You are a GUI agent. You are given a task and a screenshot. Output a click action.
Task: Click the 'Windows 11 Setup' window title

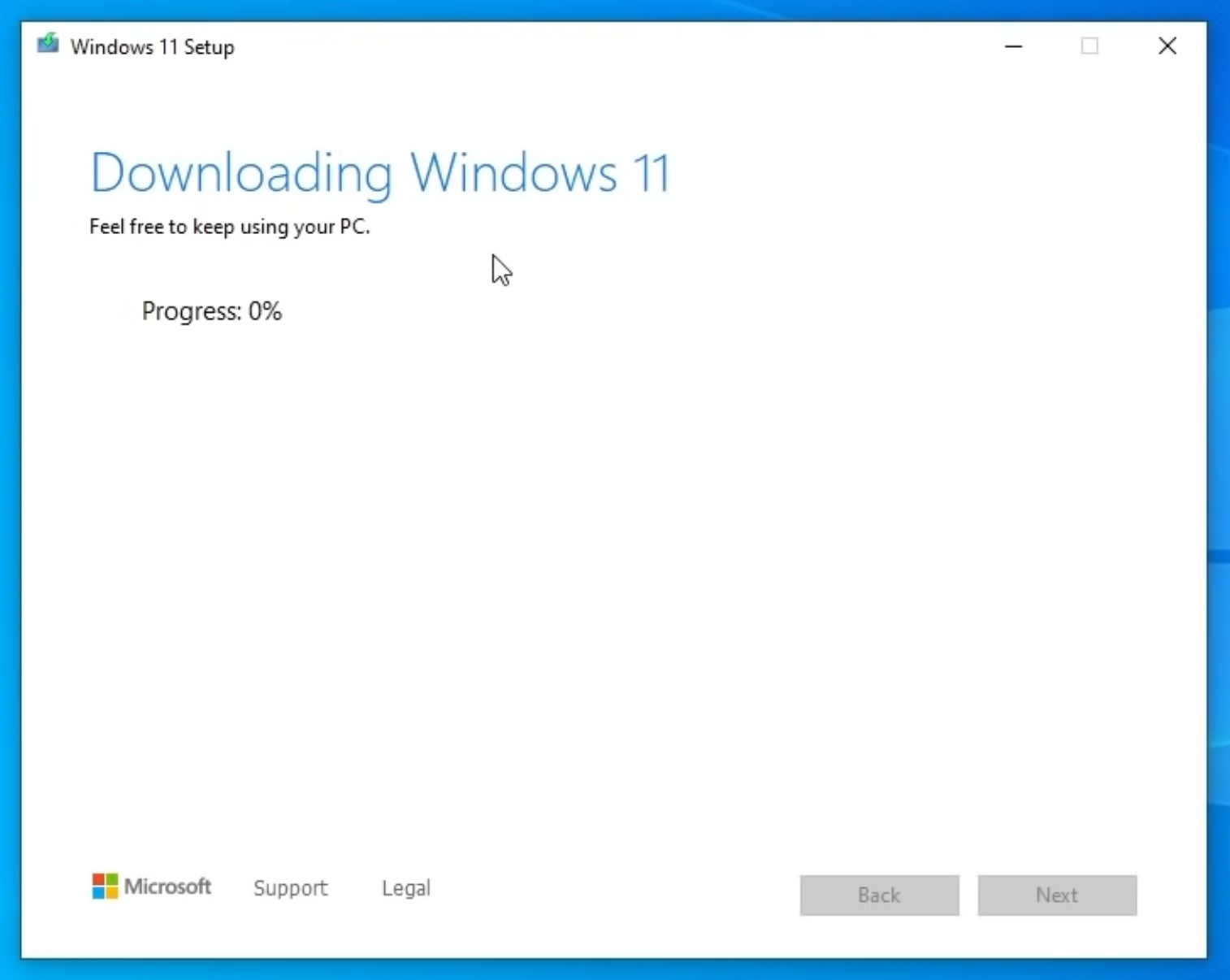point(153,47)
